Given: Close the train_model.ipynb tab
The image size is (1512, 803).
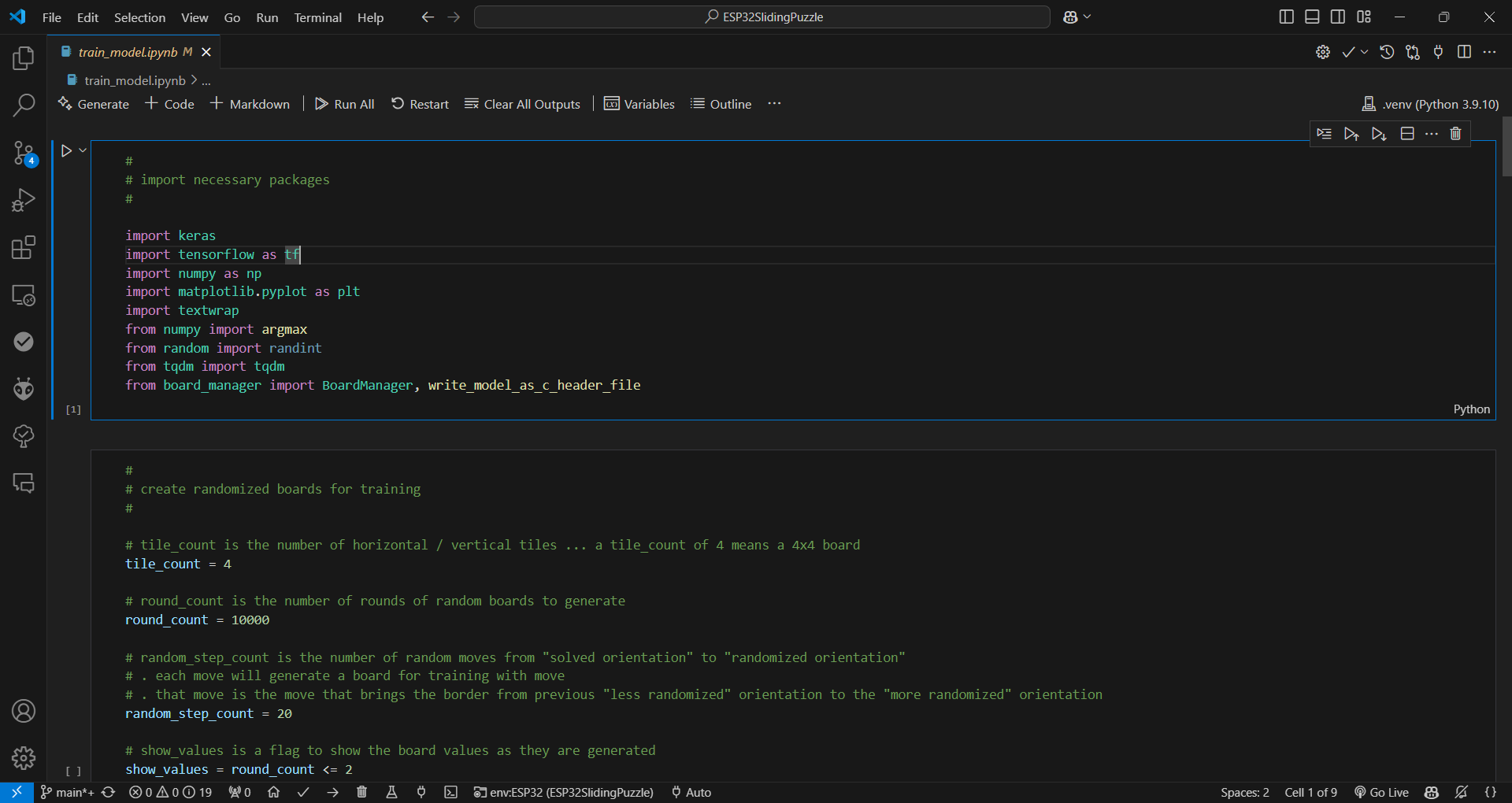Looking at the screenshot, I should [206, 52].
